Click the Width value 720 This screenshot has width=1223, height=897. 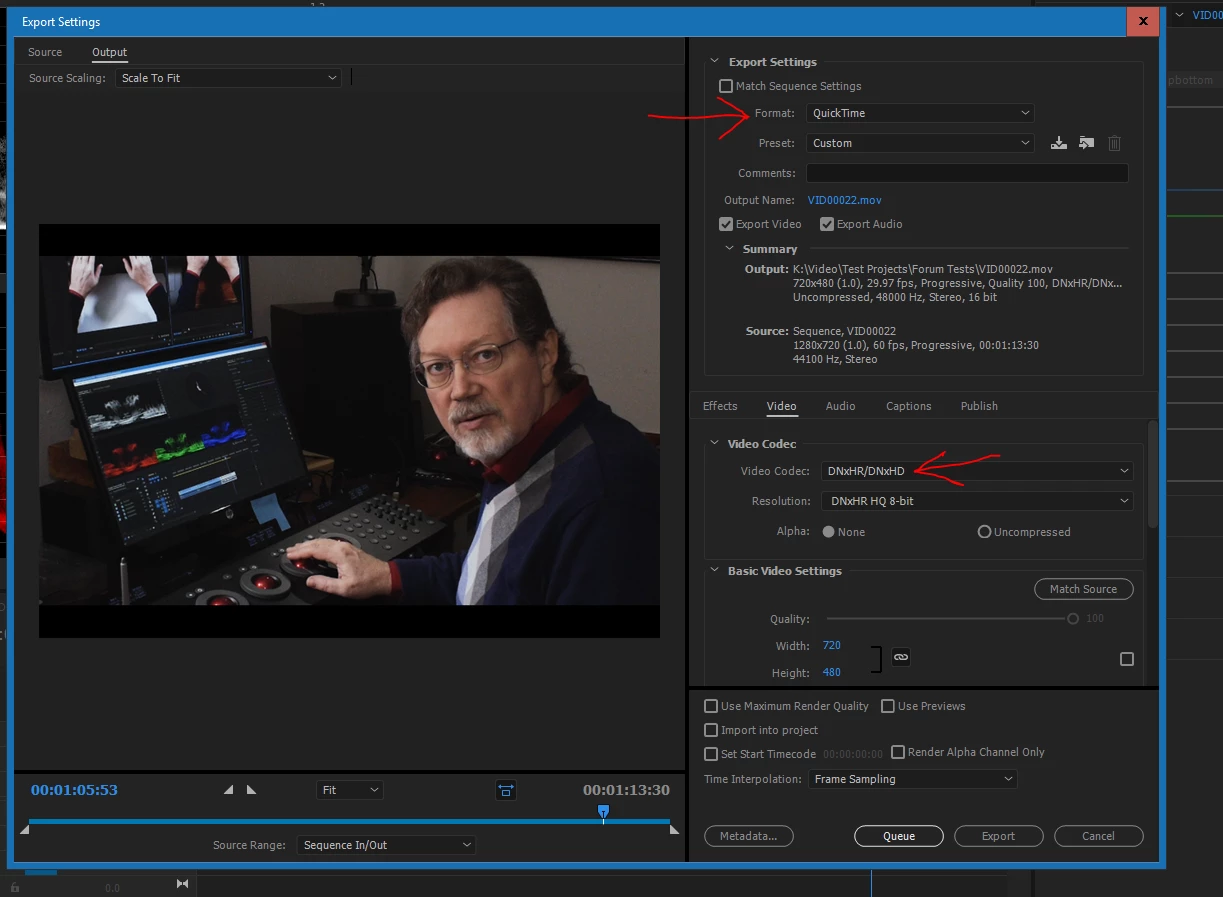point(832,646)
